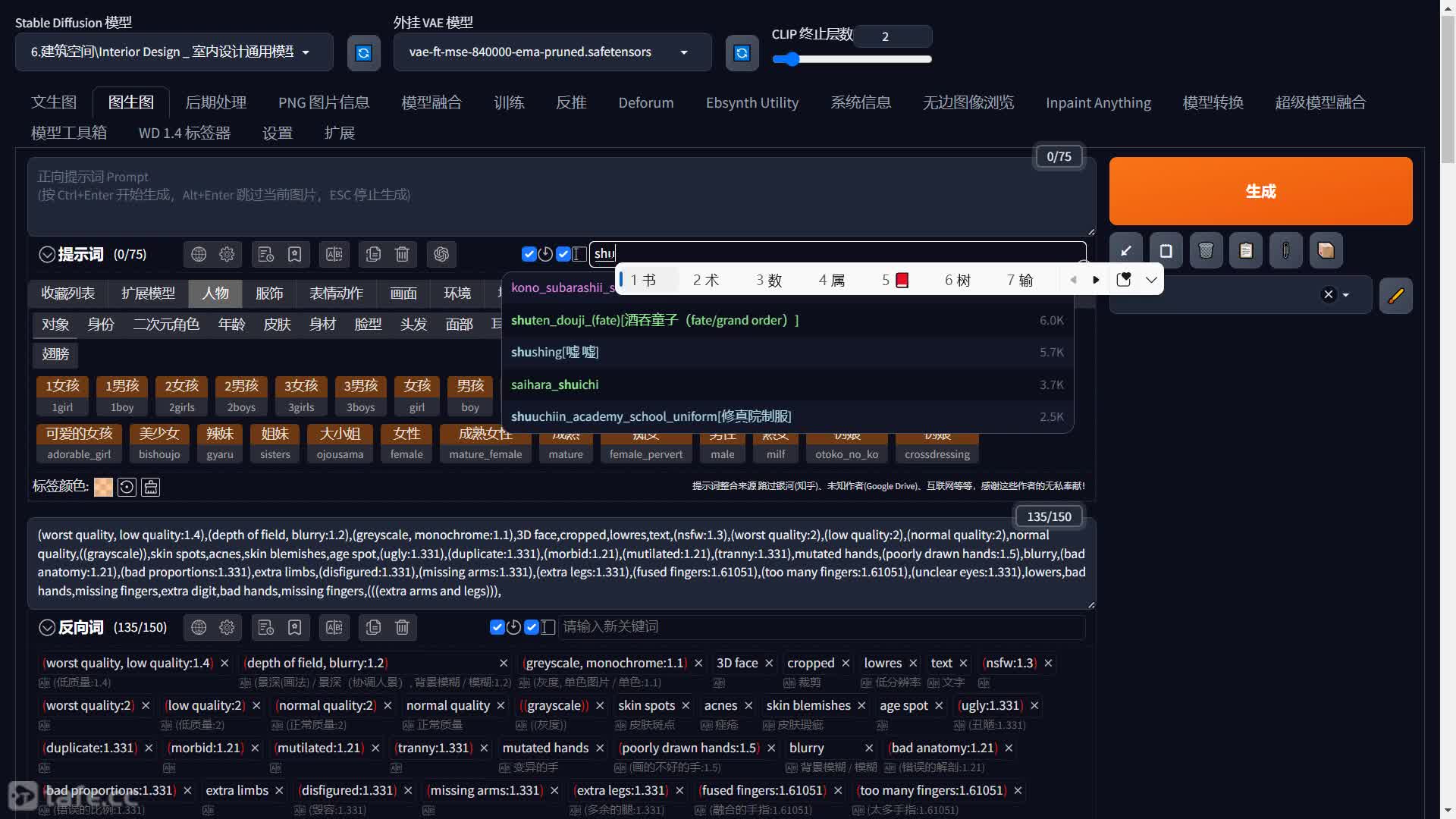Select the 服饰 keyword category tab
This screenshot has height=819, width=1456.
[x=269, y=293]
